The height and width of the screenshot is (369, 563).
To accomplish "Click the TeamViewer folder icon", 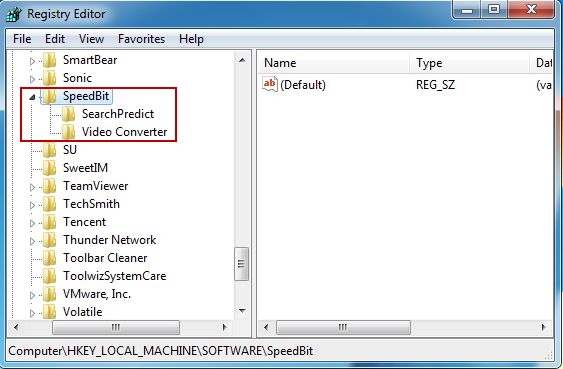I will click(49, 186).
